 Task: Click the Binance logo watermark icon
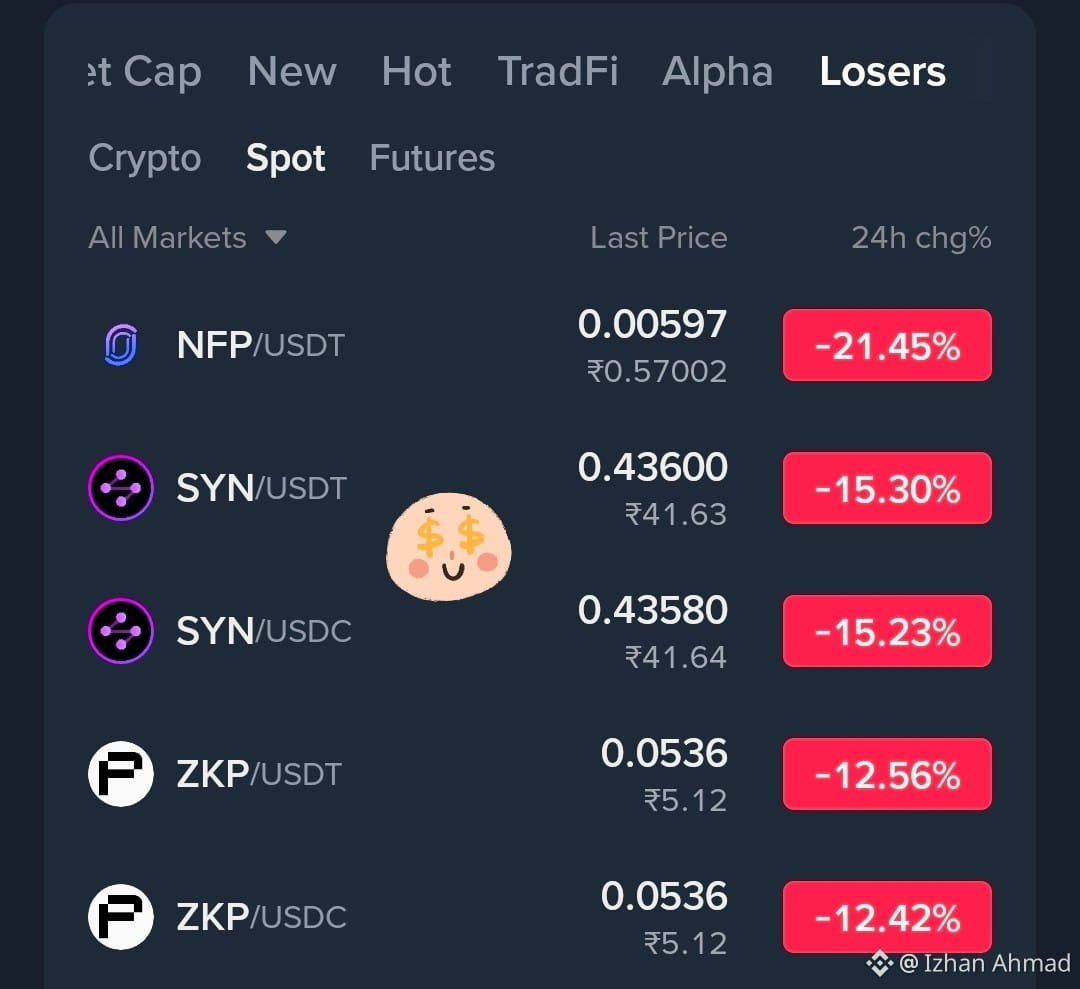point(880,963)
